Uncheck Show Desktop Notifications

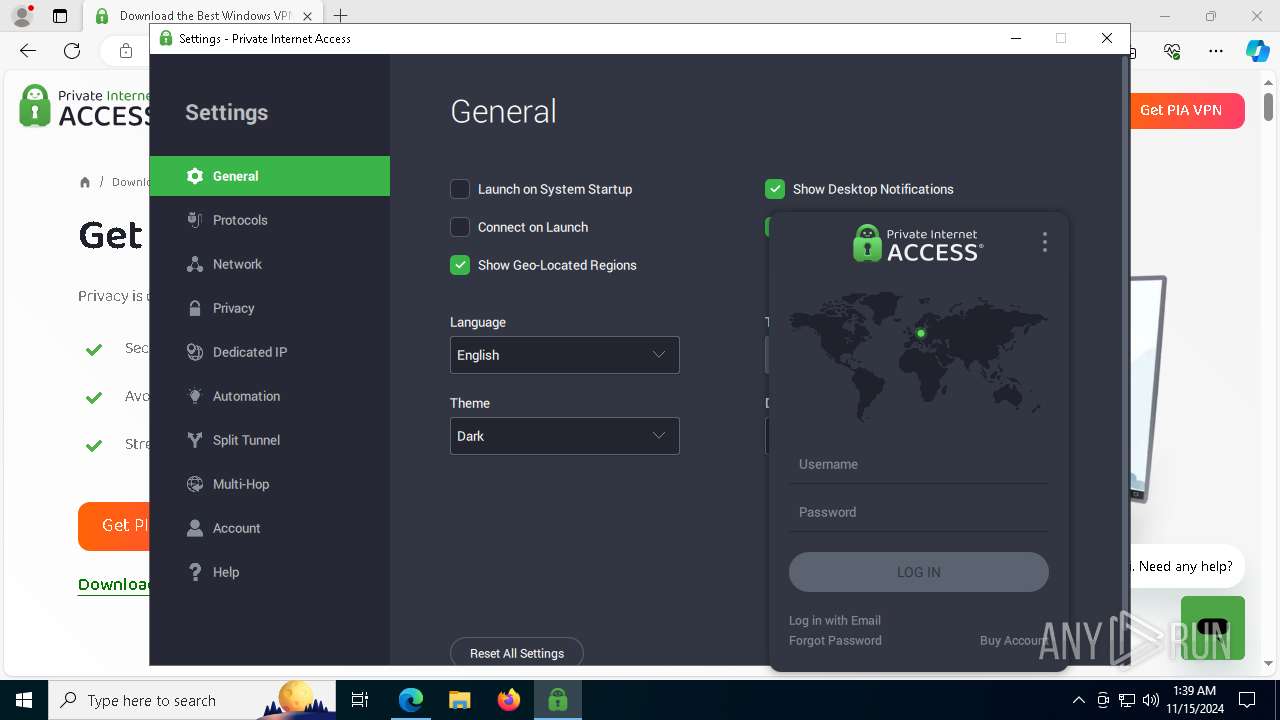[775, 189]
